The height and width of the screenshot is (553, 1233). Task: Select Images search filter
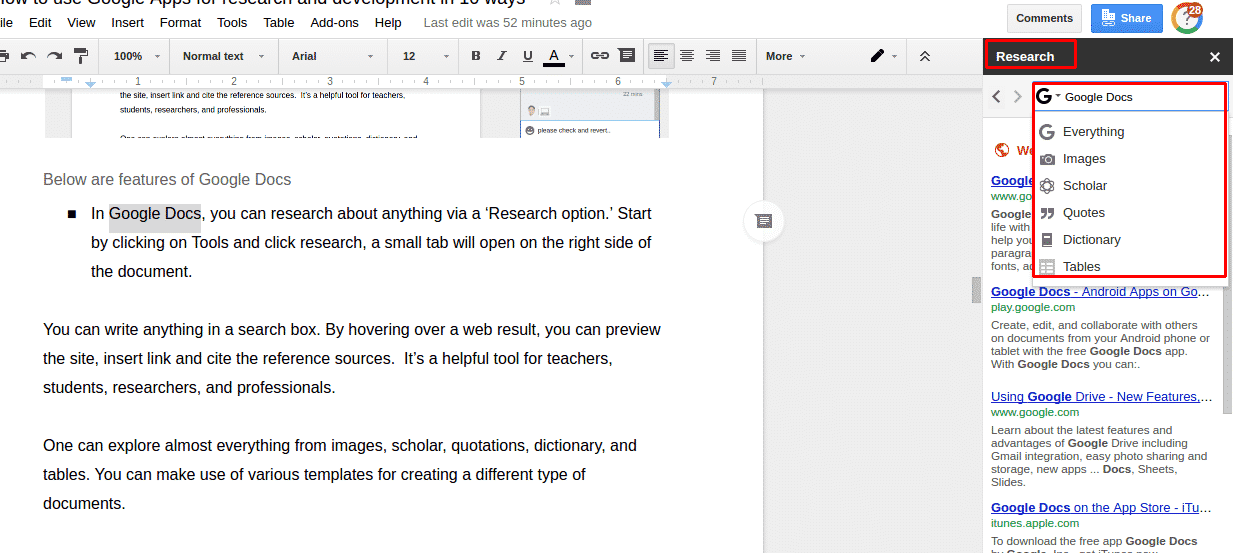(x=1128, y=159)
